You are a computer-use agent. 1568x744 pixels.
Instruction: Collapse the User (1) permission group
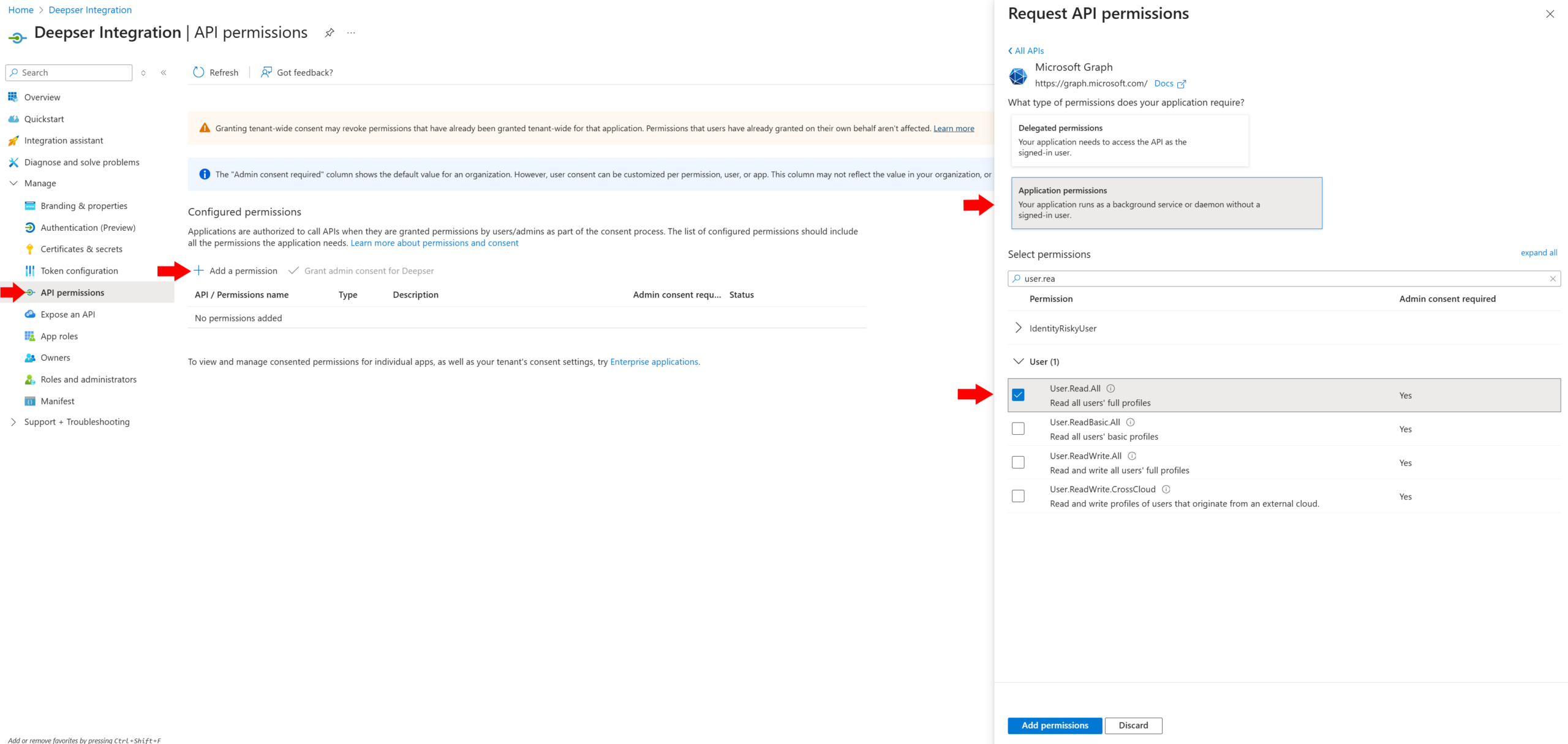tap(1018, 361)
